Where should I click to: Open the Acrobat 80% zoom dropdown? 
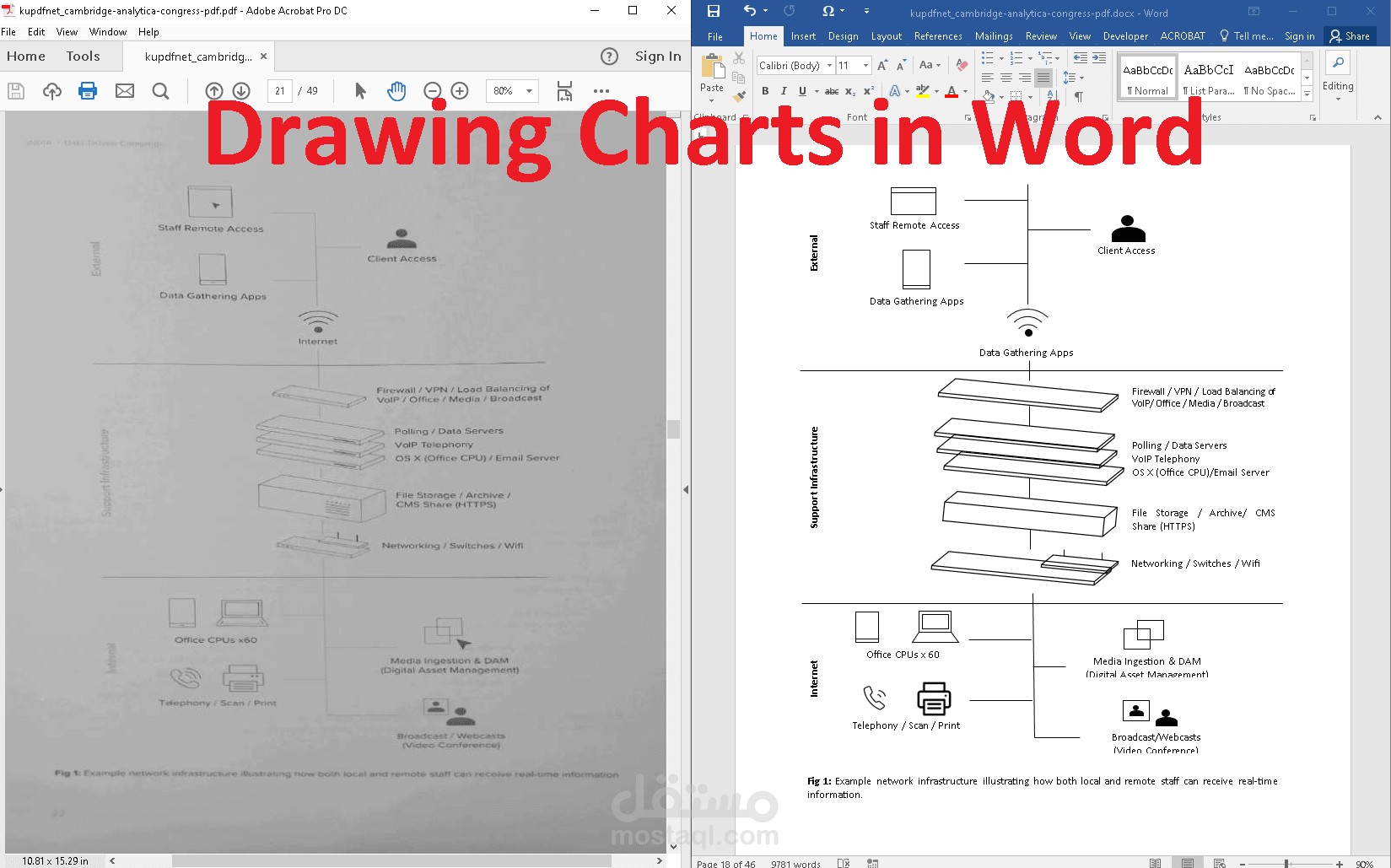coord(529,91)
